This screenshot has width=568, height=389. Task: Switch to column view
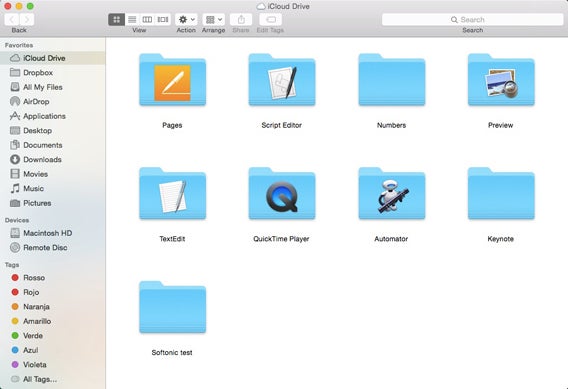coord(147,20)
